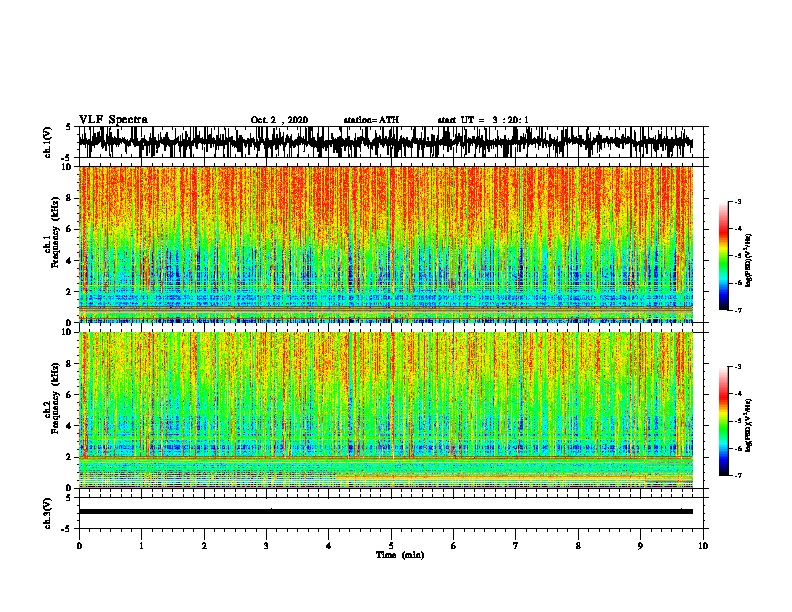Click time axis tick label '1'
Image resolution: width=792 pixels, height=612 pixels.
coord(141,546)
